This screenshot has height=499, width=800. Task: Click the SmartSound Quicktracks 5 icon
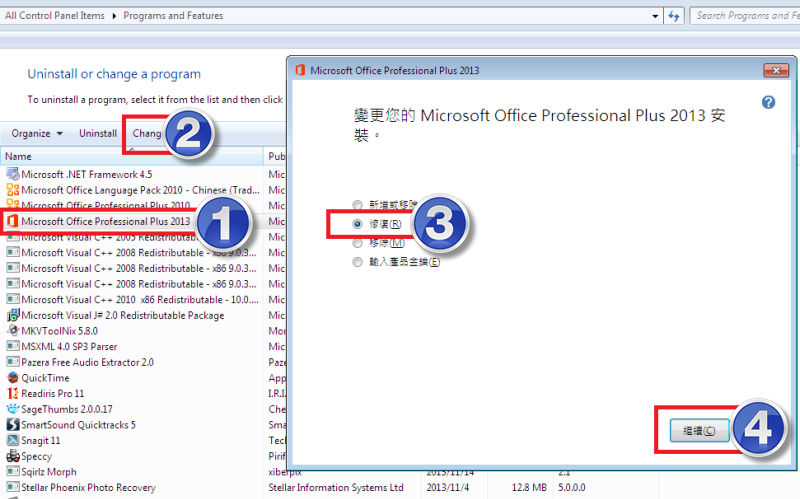pyautogui.click(x=13, y=425)
